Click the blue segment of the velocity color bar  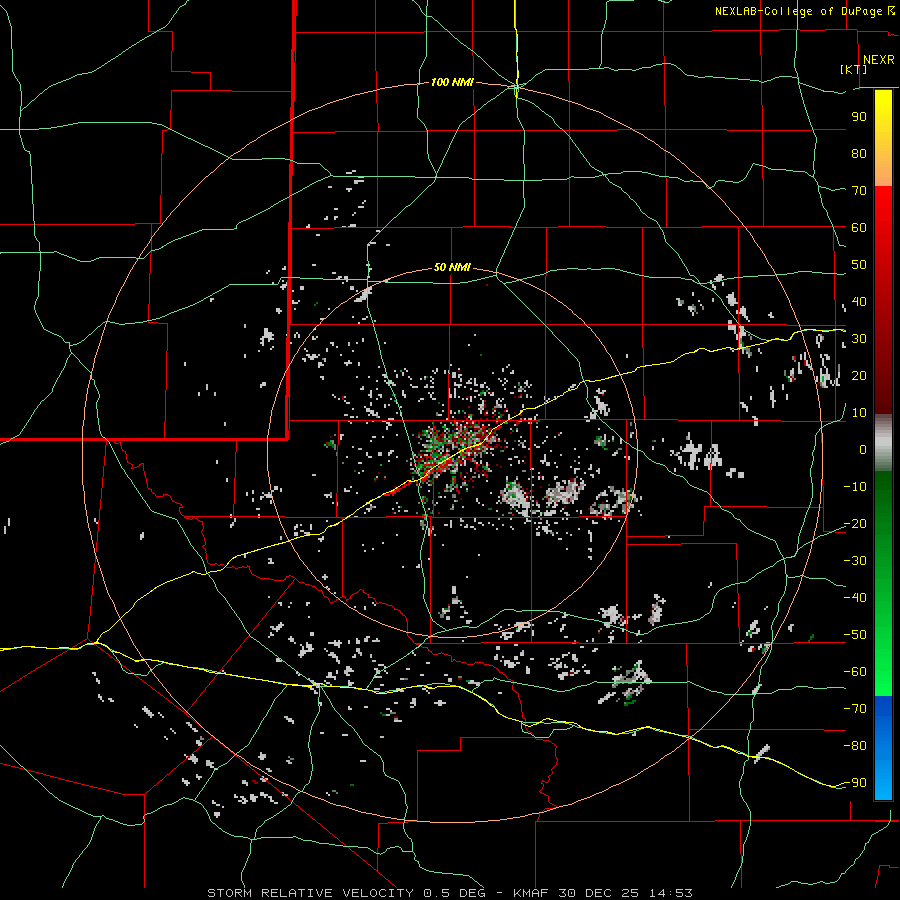[883, 748]
